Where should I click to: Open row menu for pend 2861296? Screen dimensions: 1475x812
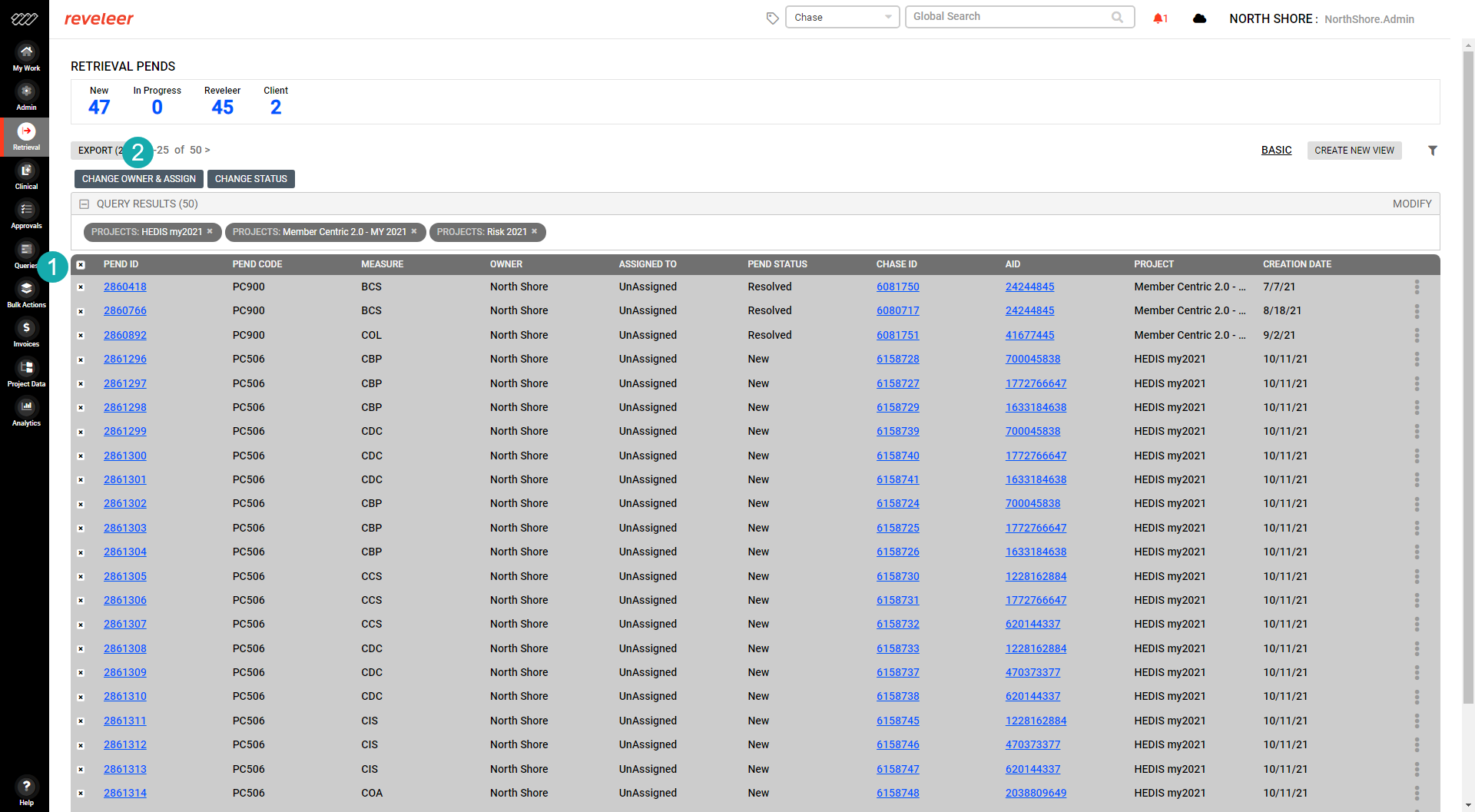[1417, 359]
